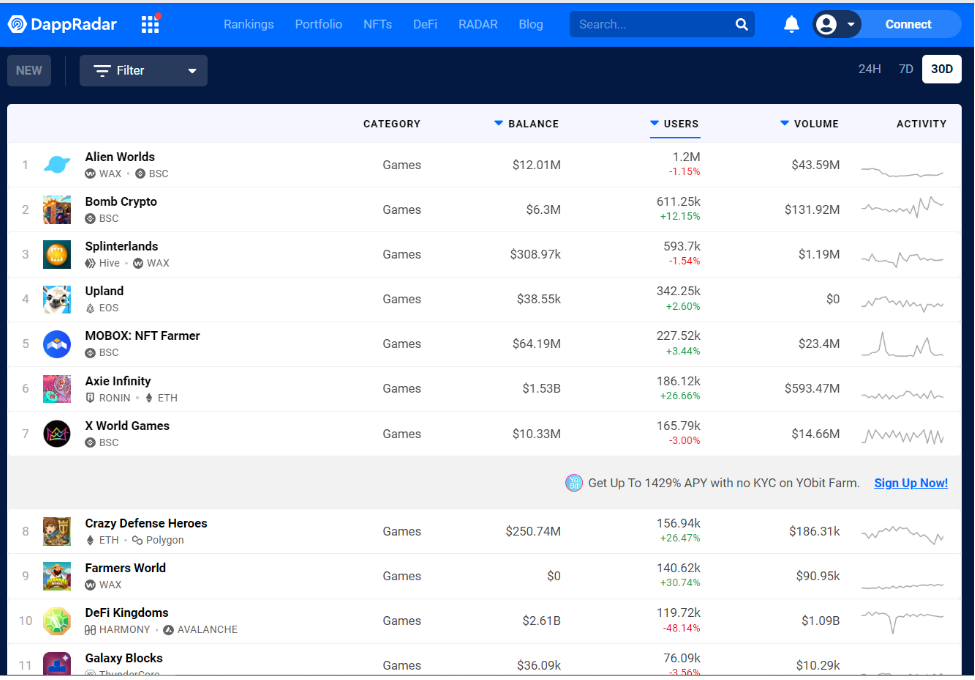Open the notifications bell
The image size is (975, 680).
(x=791, y=24)
